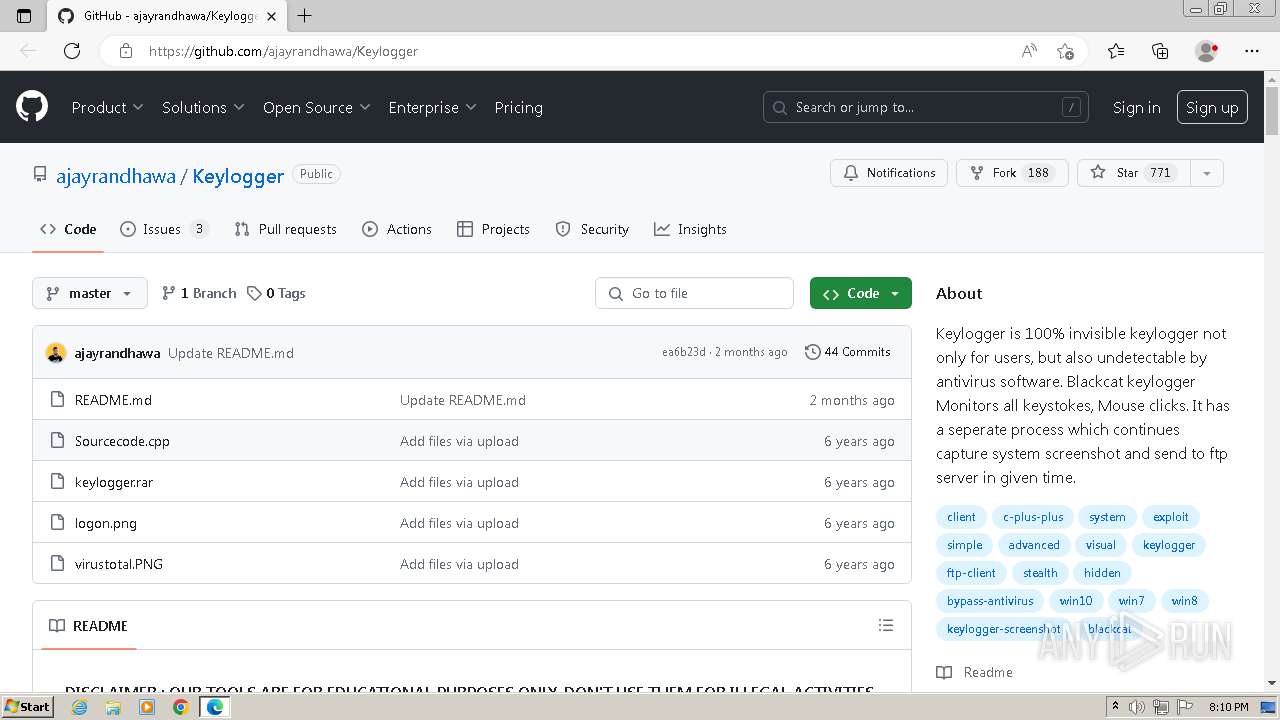This screenshot has height=720, width=1280.
Task: Click the Sign up button
Action: click(1212, 107)
